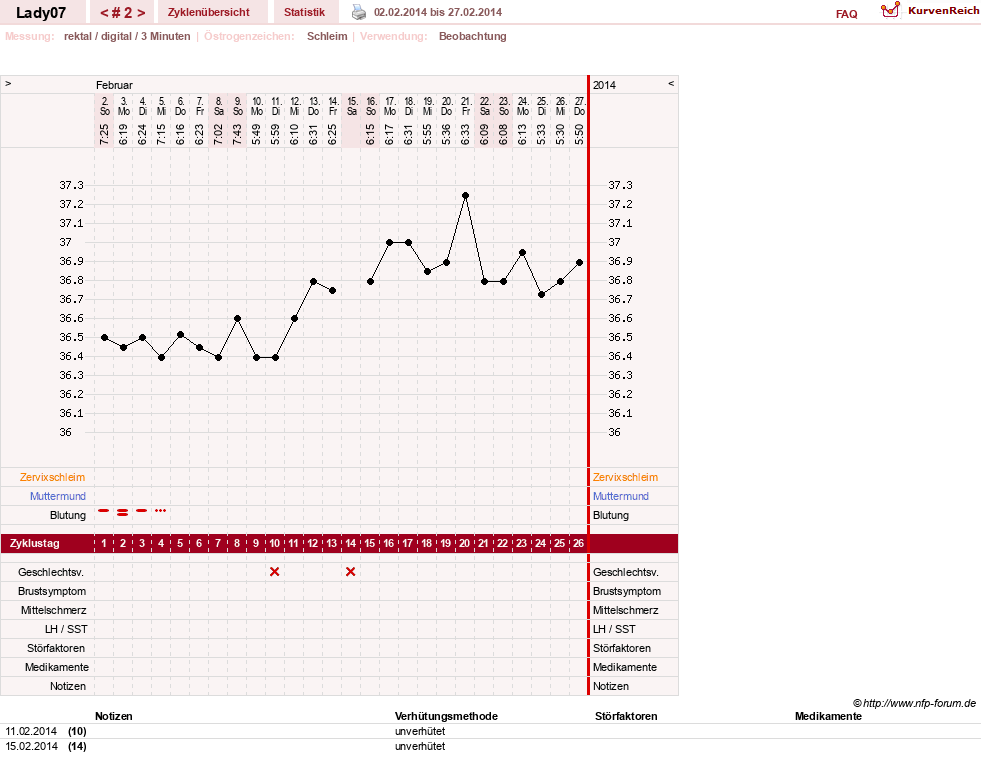Open the KurvenReich logo link
The image size is (981, 775).
(x=930, y=11)
